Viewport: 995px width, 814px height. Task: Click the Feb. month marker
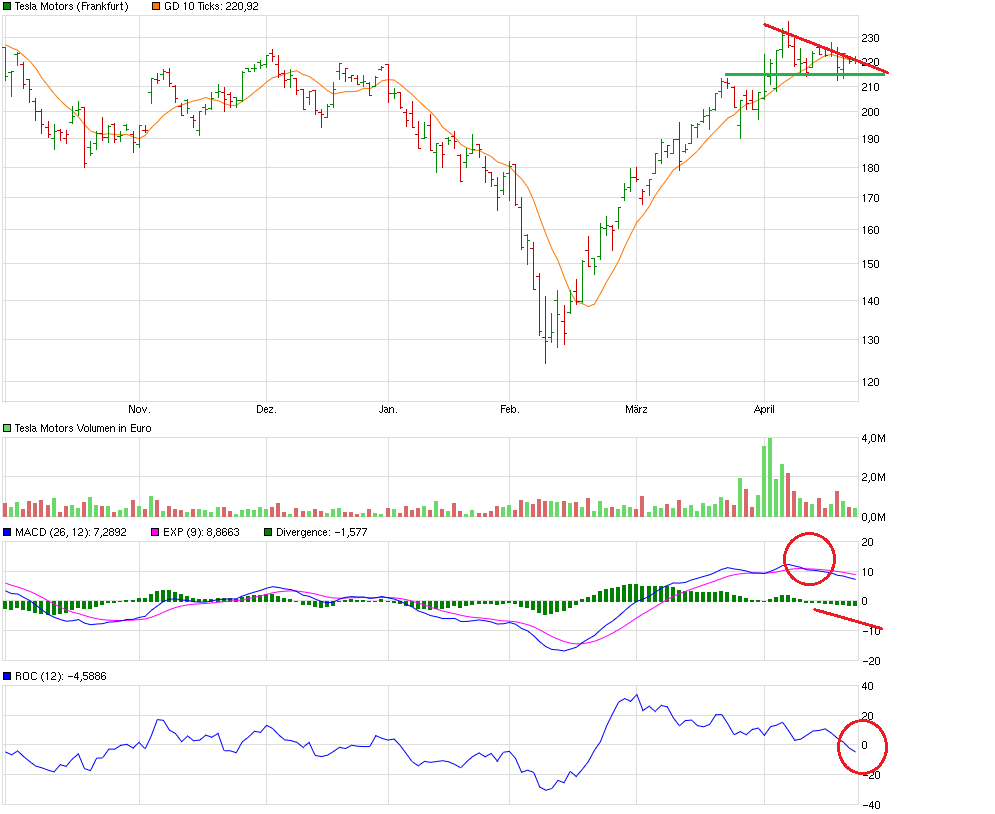(508, 408)
